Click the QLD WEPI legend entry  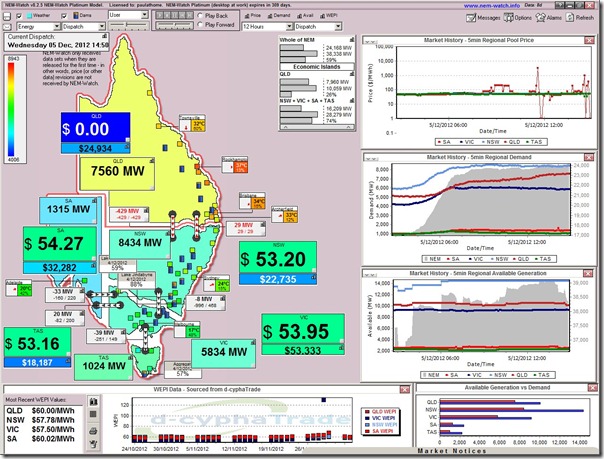tap(381, 411)
